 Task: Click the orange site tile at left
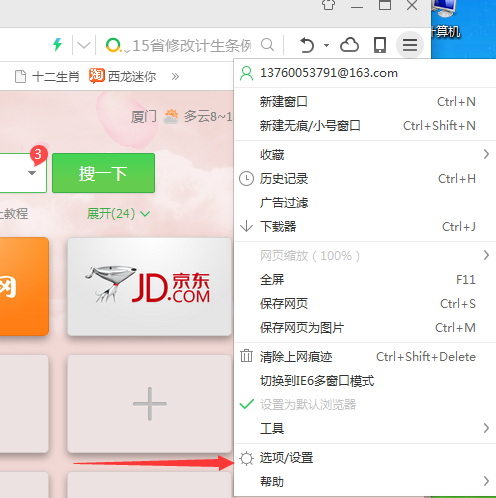point(24,286)
